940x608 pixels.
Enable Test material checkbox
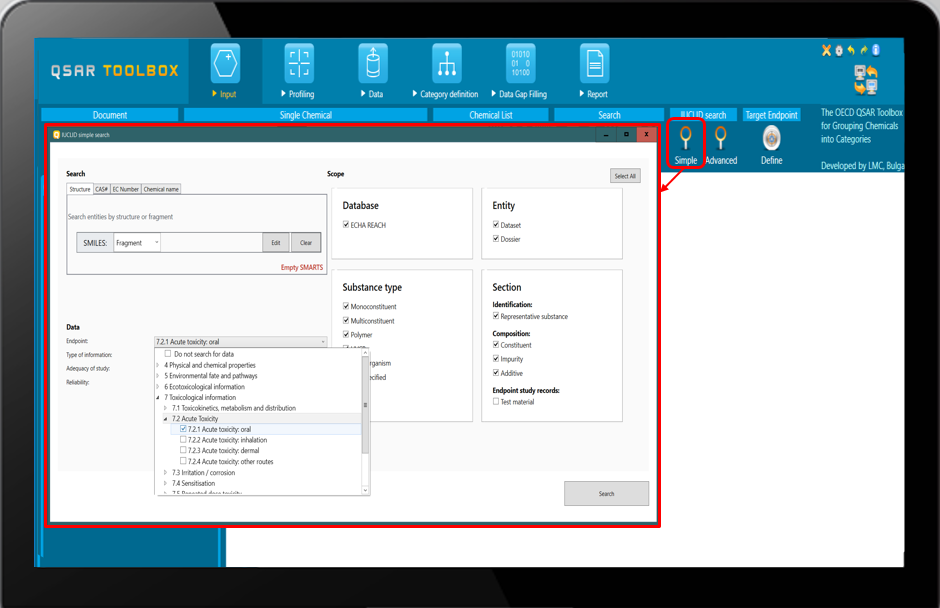coord(496,401)
